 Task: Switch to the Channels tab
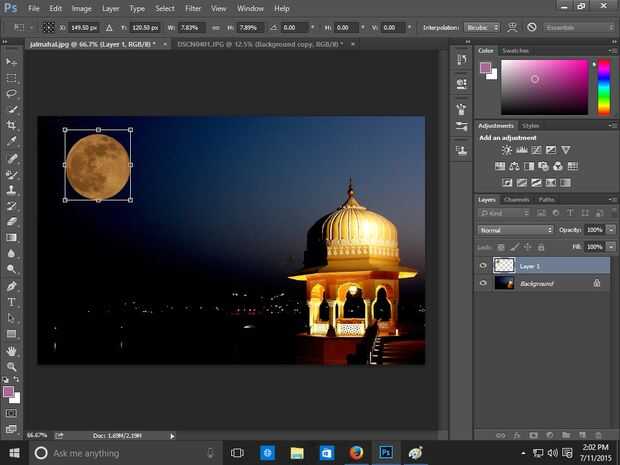516,199
